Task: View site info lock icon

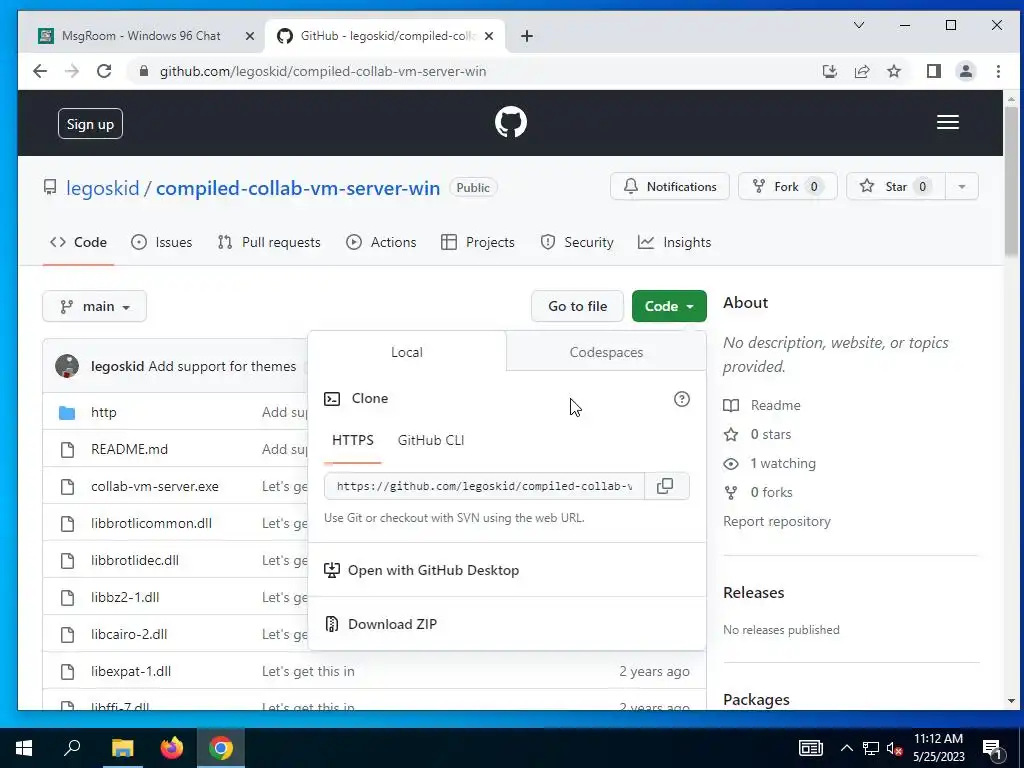Action: (144, 71)
